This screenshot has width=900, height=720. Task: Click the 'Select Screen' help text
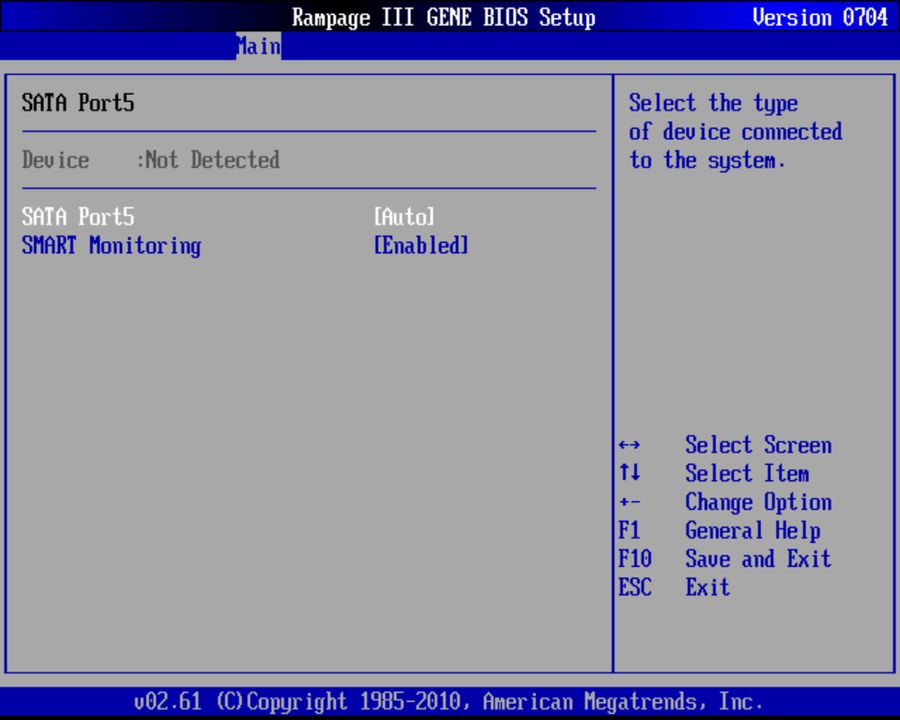pos(758,445)
